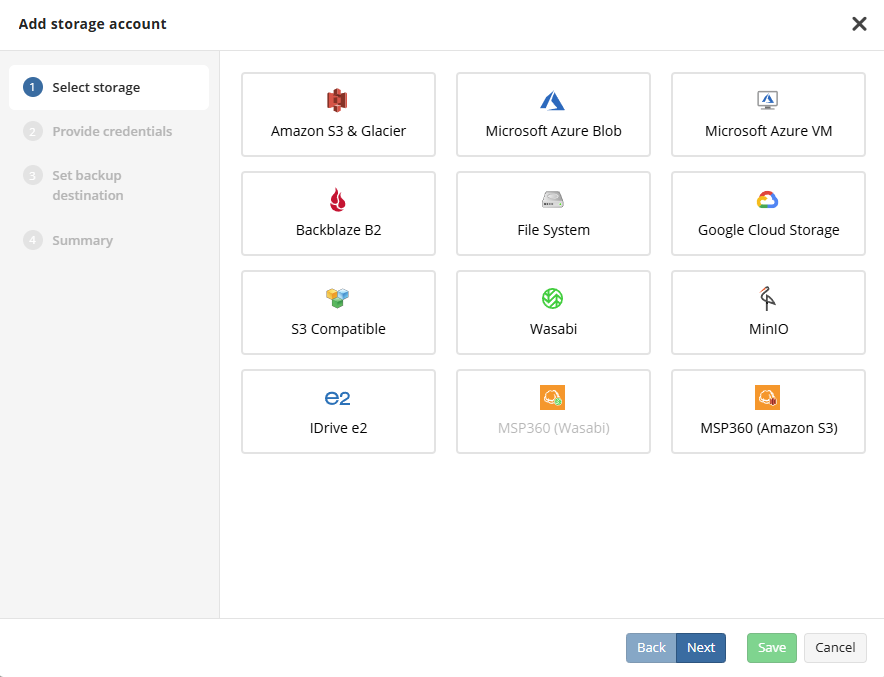Click the greyed MSP360 (Wasabi) tile

coord(553,412)
